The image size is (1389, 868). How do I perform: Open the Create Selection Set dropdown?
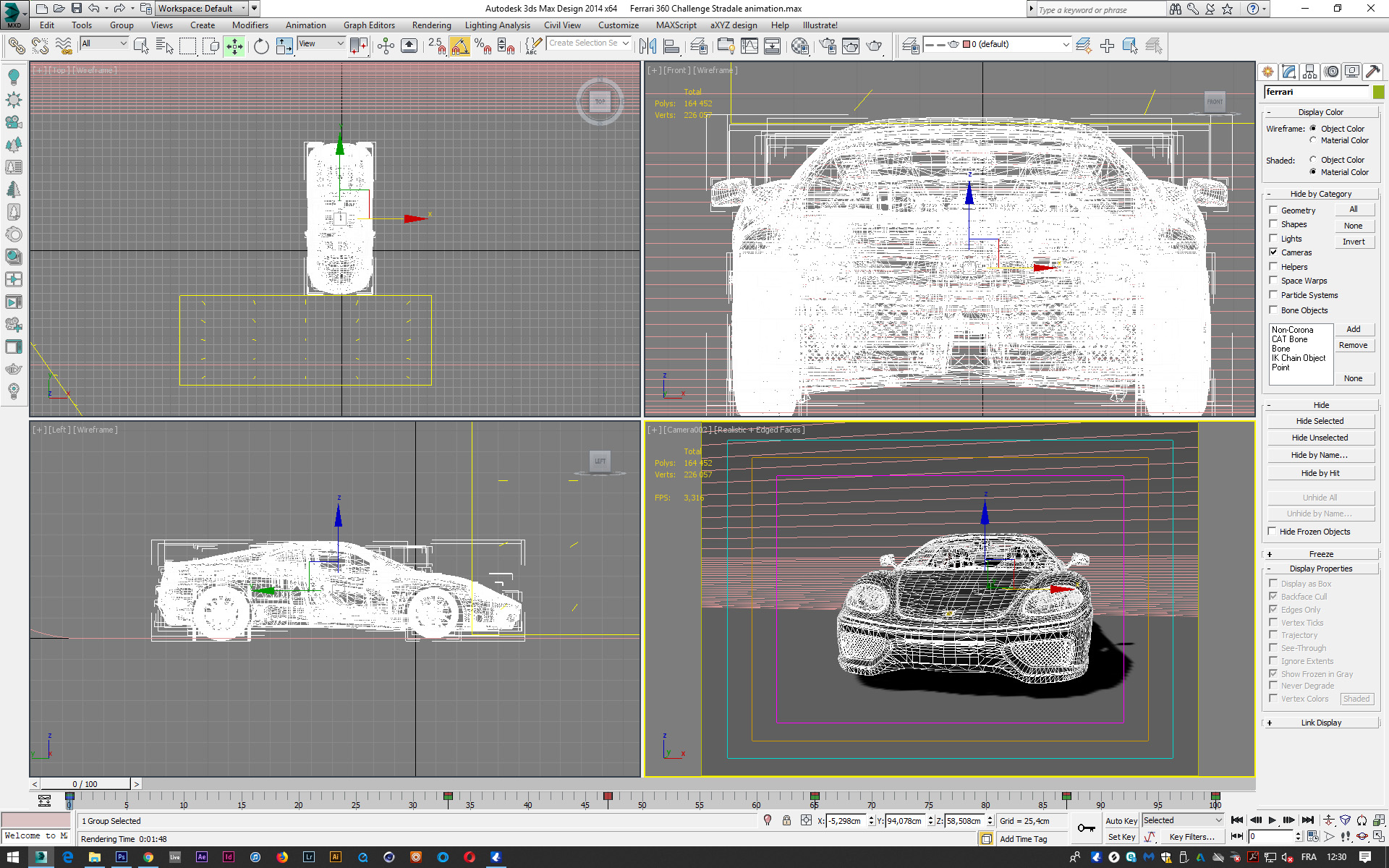[589, 43]
